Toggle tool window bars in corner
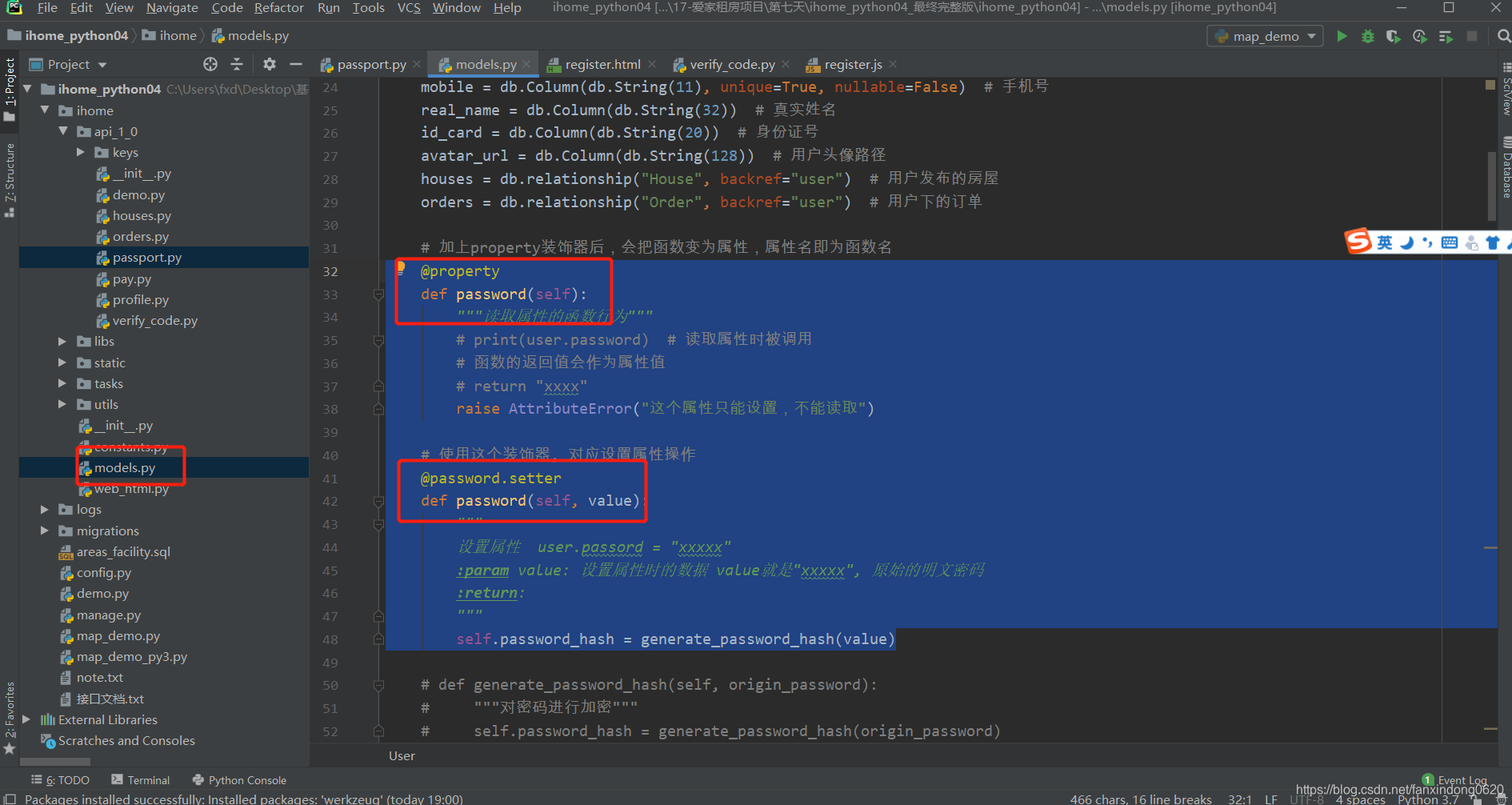The image size is (1512, 805). tap(10, 798)
